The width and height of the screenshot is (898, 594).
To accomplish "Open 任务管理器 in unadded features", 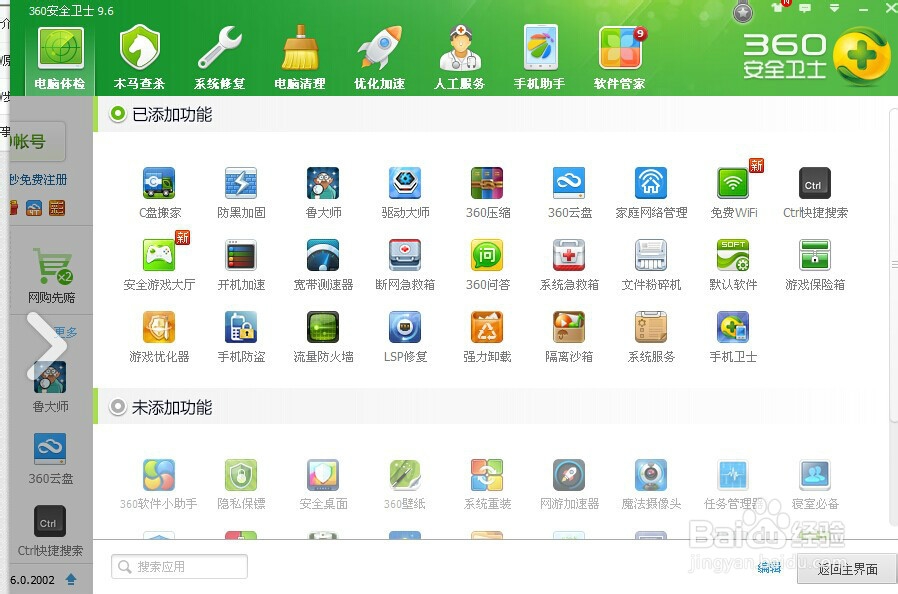I will pos(732,478).
